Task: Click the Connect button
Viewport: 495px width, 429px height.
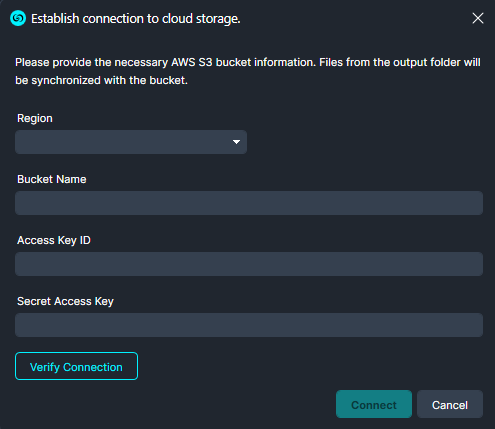Action: pyautogui.click(x=374, y=404)
